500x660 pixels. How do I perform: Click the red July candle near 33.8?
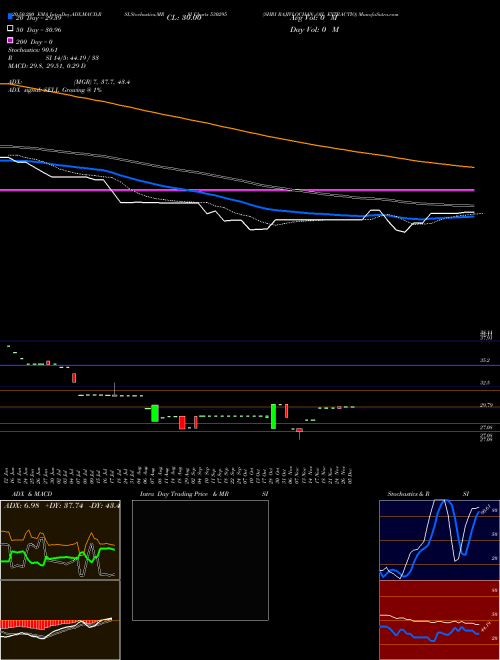coord(74,378)
